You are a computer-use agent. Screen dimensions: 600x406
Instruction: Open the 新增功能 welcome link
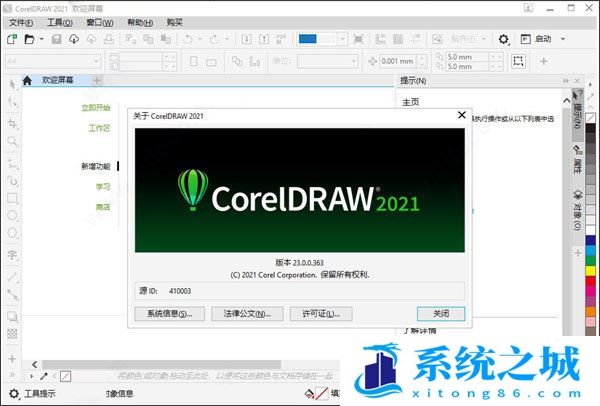(x=96, y=166)
